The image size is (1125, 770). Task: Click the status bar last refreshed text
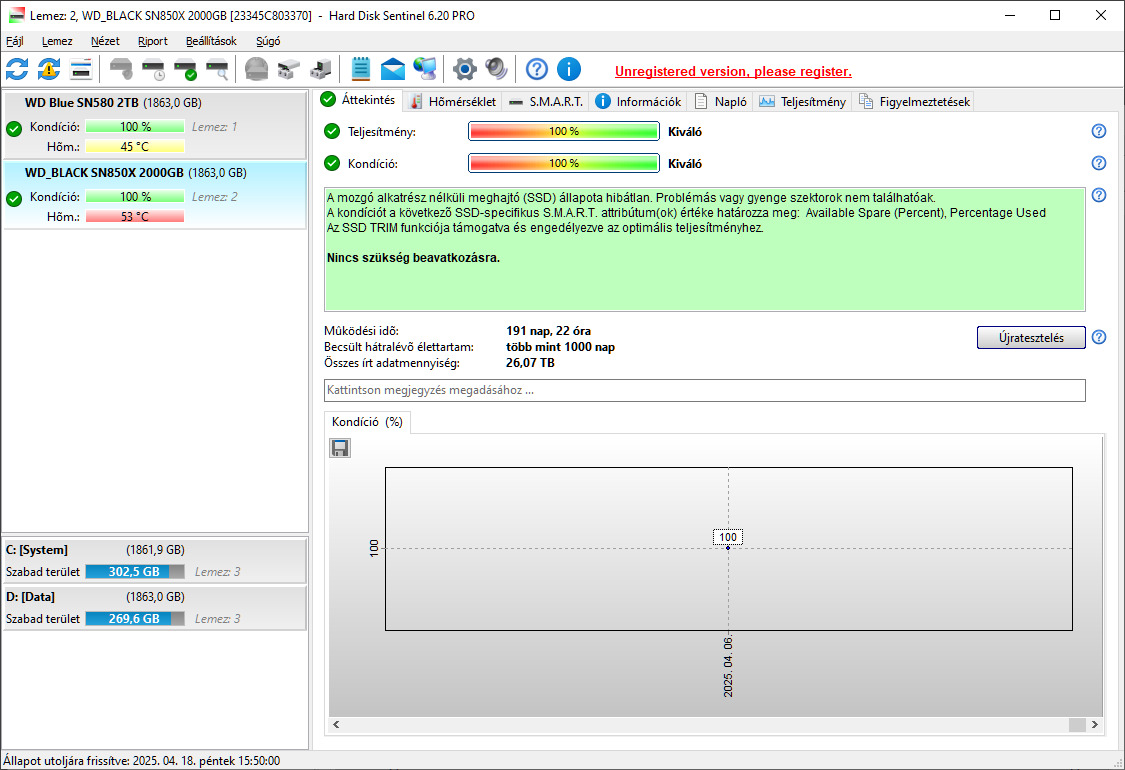(142, 761)
